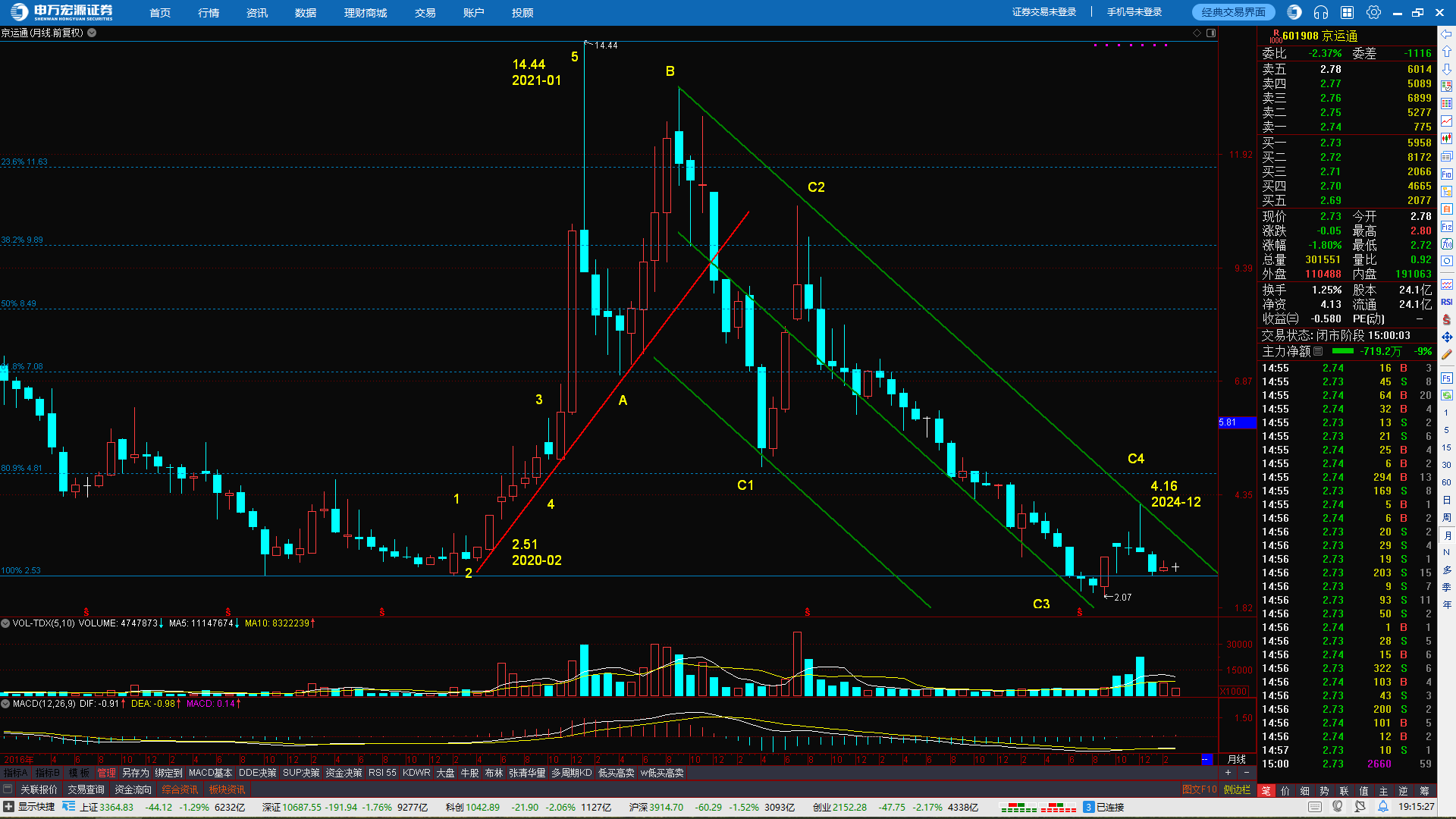Screen dimensions: 1456x819
Task: Click the blue indicator block on time axis
Action: [1207, 759]
